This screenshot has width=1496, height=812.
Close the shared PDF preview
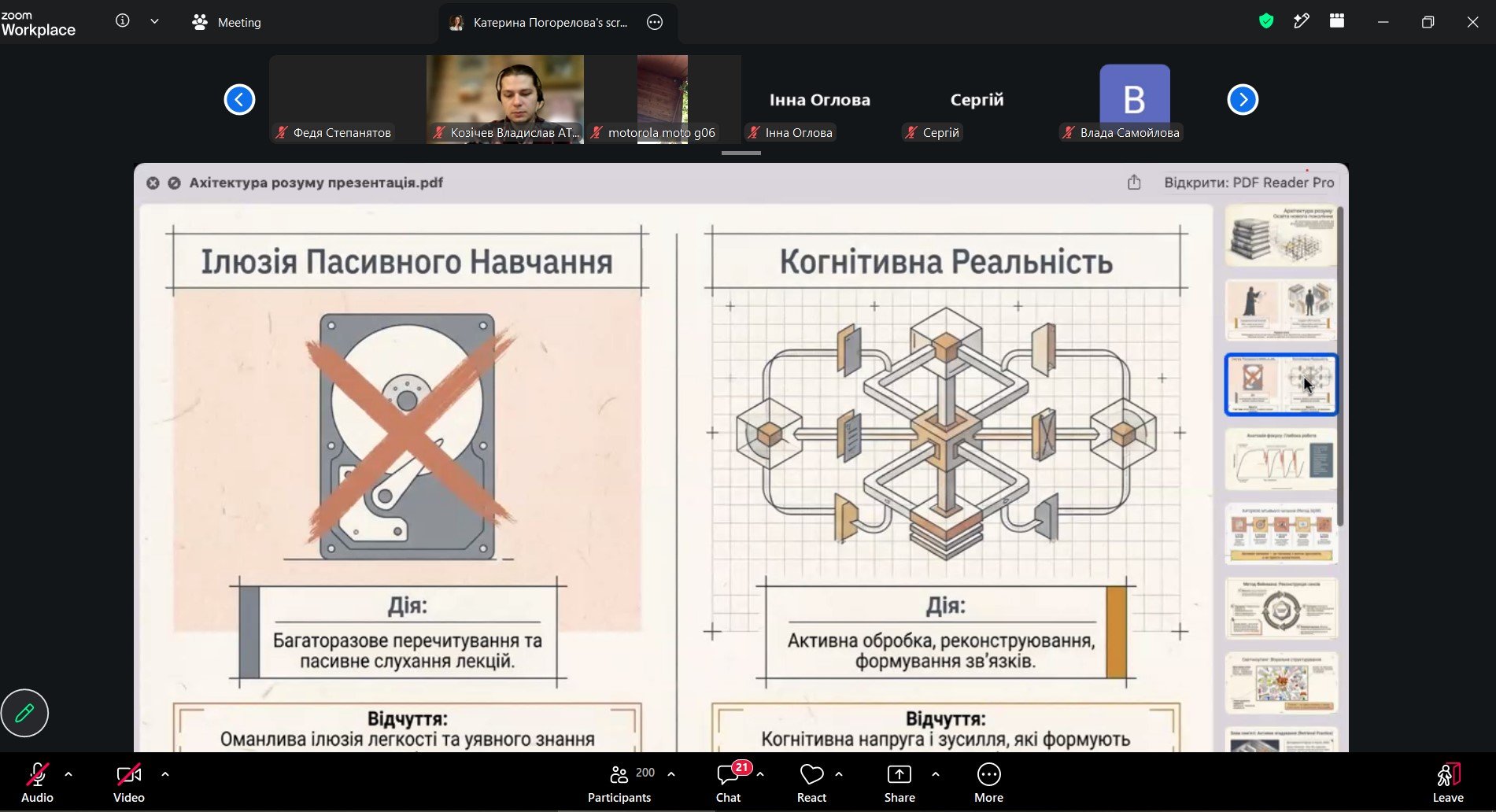click(153, 183)
